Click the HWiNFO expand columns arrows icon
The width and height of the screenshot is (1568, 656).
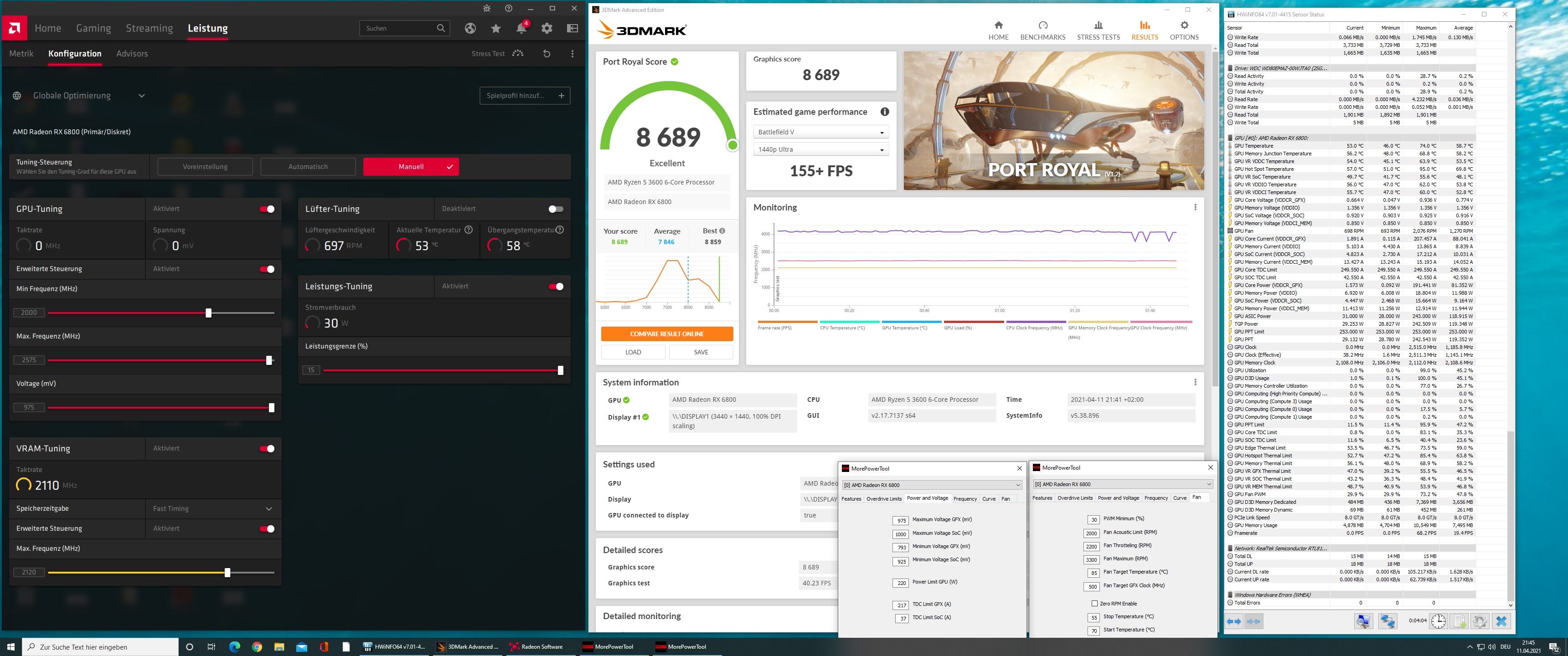[1233, 621]
